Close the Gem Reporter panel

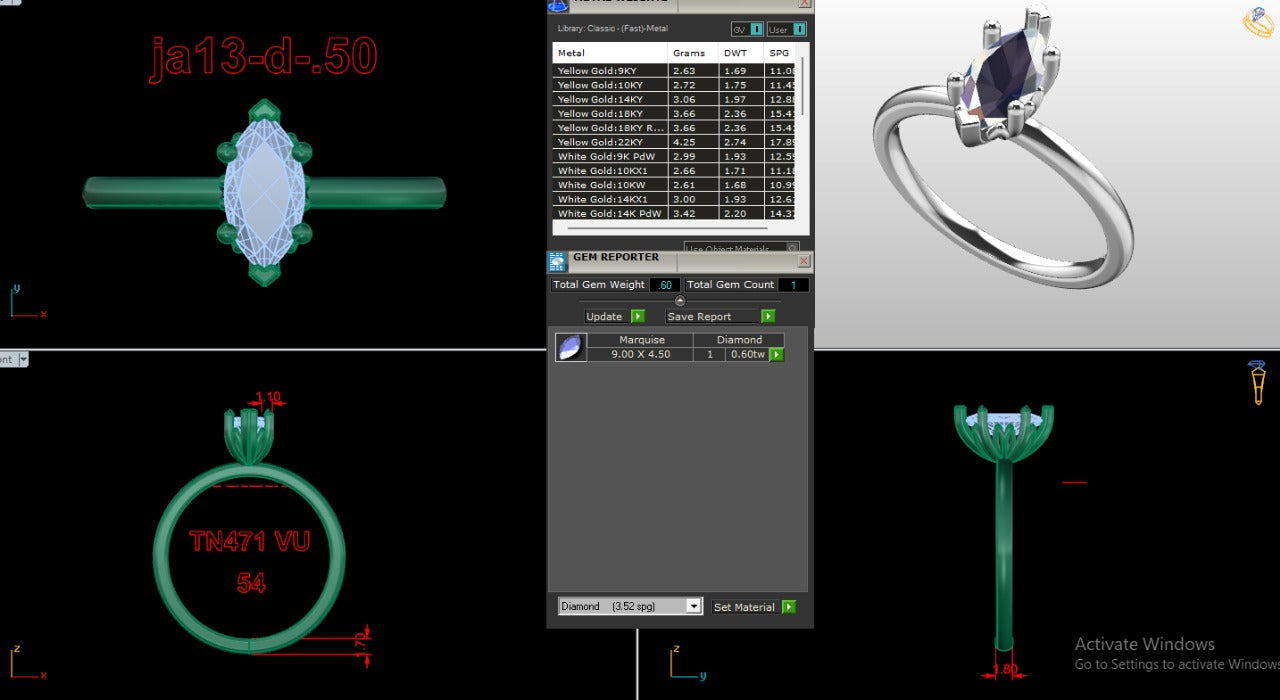804,261
